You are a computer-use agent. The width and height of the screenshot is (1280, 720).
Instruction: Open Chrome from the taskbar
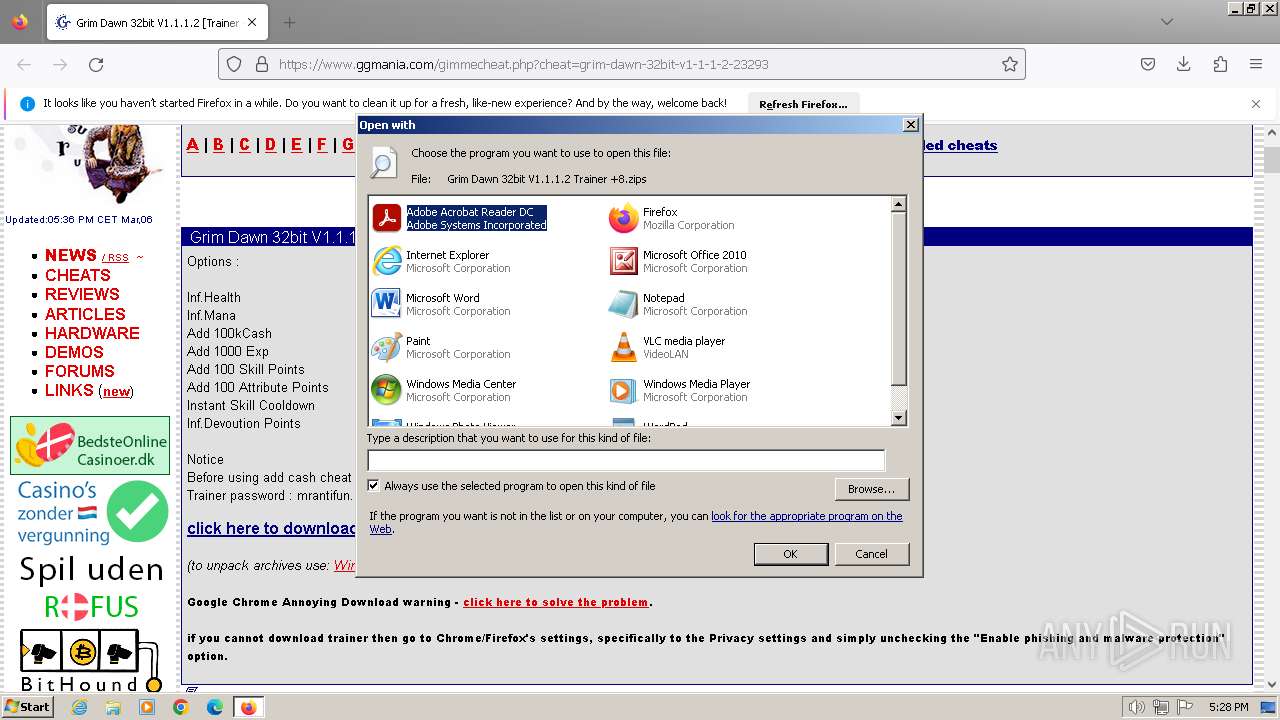181,707
